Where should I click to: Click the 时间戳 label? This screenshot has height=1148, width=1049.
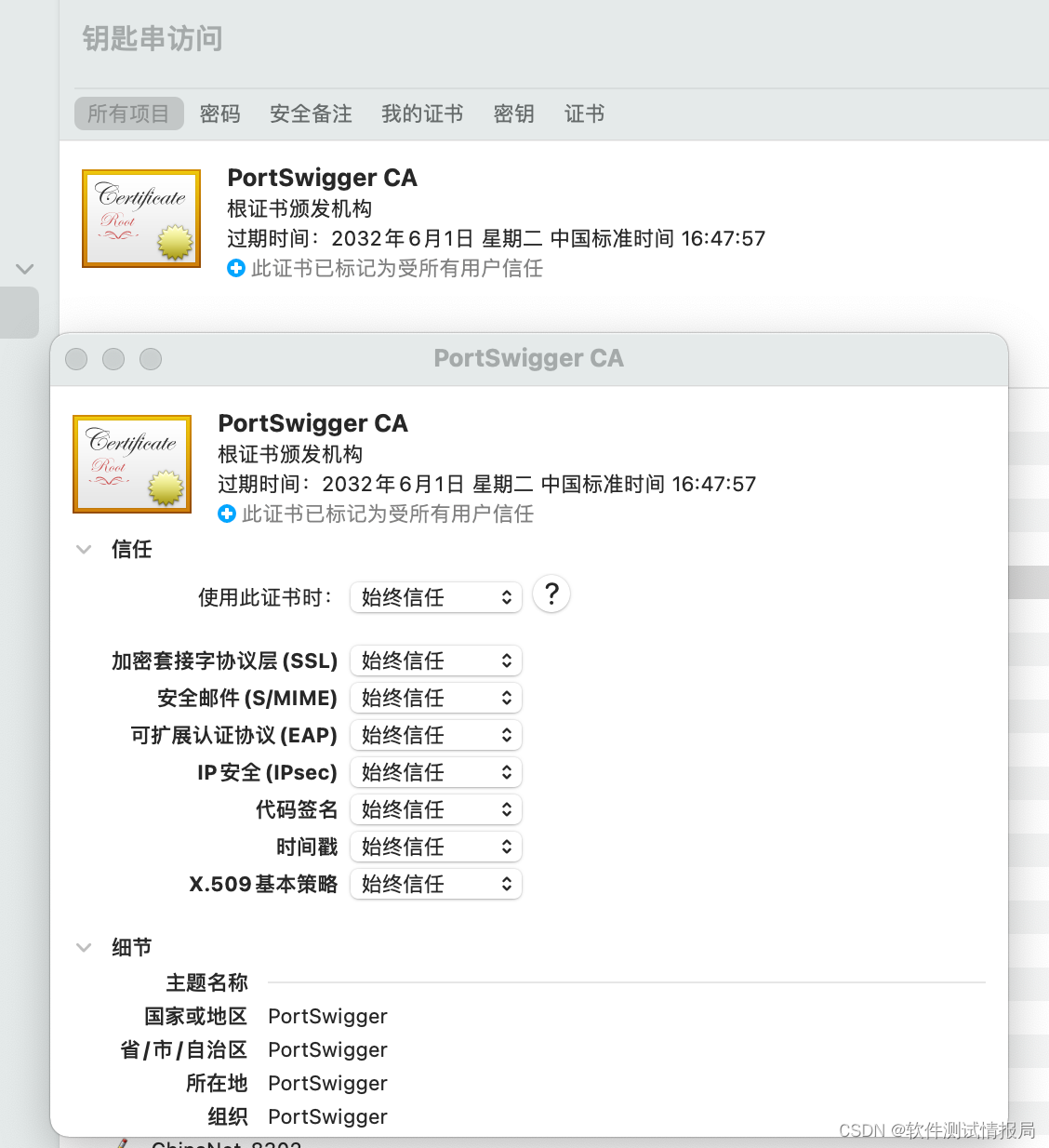pyautogui.click(x=307, y=847)
